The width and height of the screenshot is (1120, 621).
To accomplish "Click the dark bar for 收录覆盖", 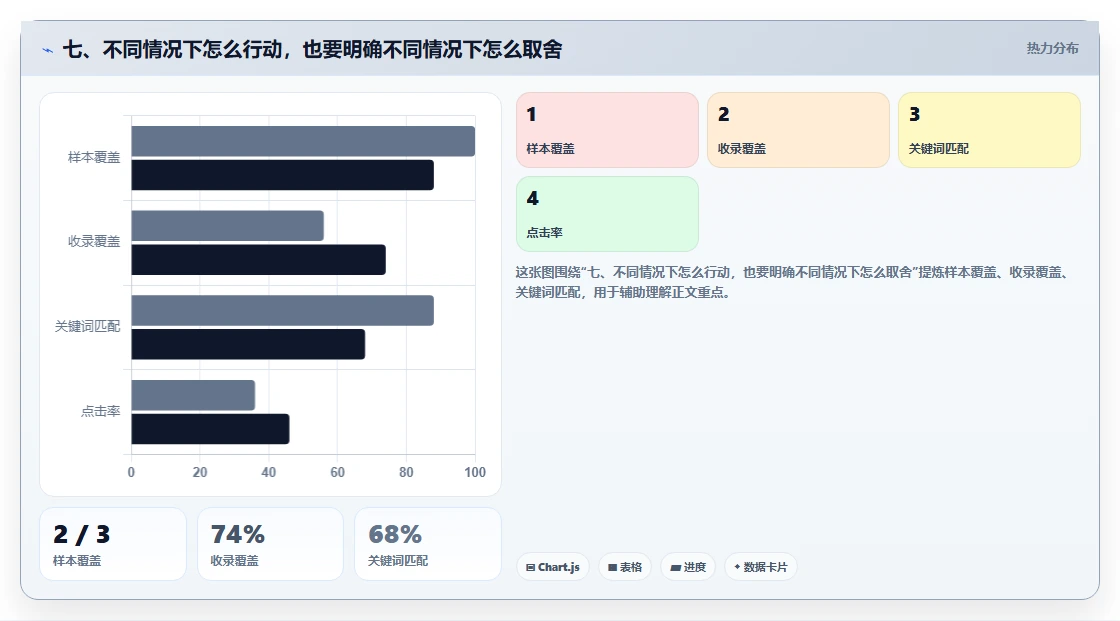I will (x=259, y=259).
